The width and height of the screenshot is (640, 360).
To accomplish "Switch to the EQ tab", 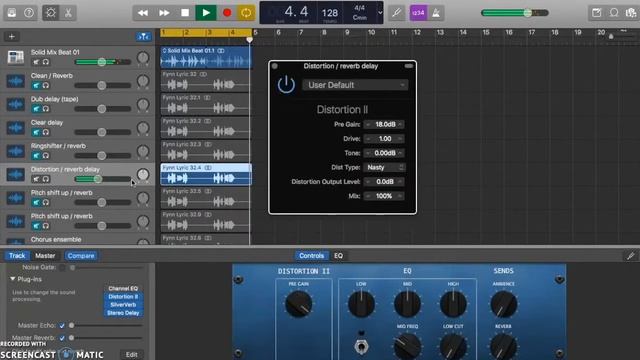I will (338, 256).
